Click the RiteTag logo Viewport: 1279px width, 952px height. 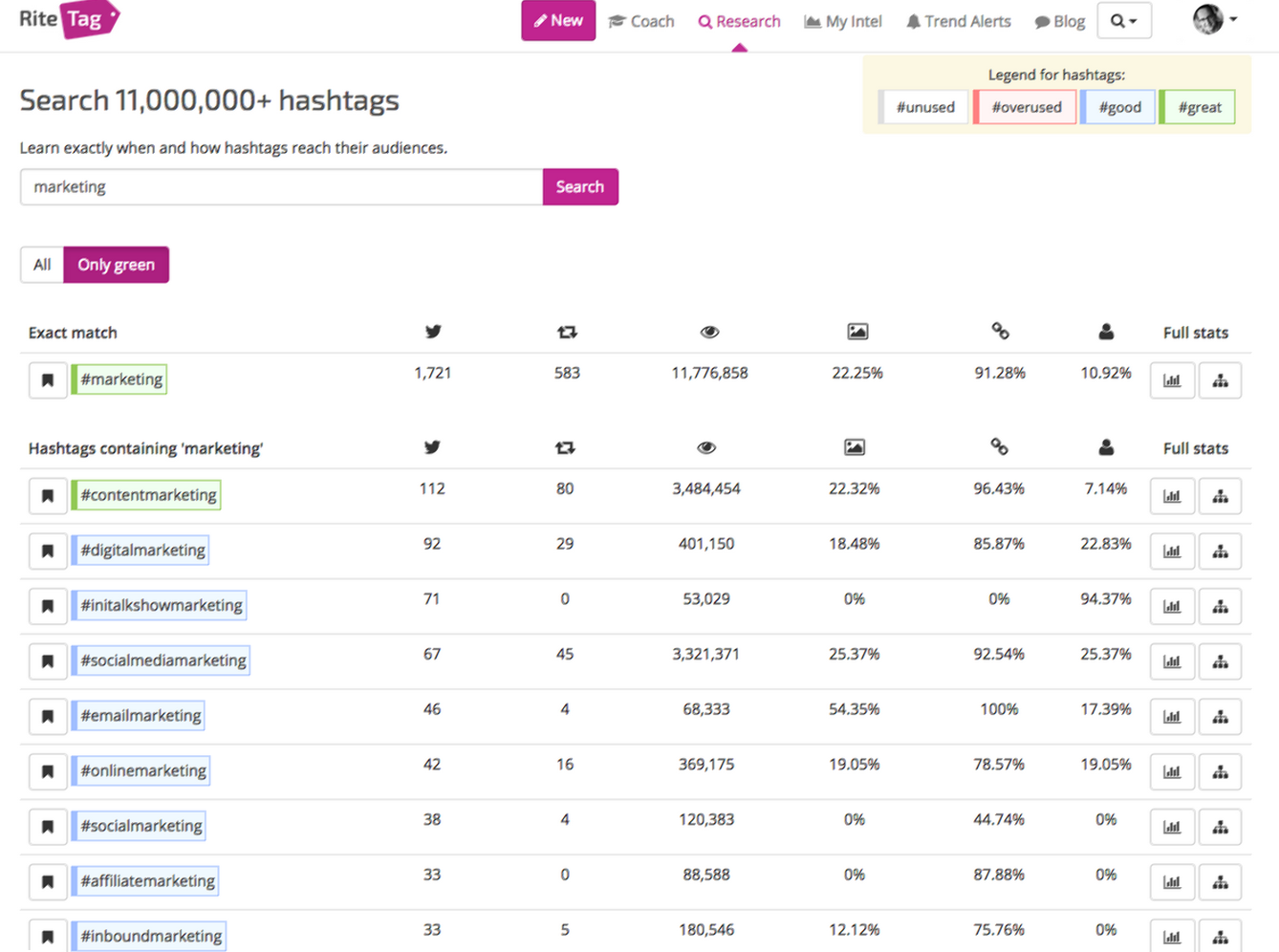(x=69, y=20)
